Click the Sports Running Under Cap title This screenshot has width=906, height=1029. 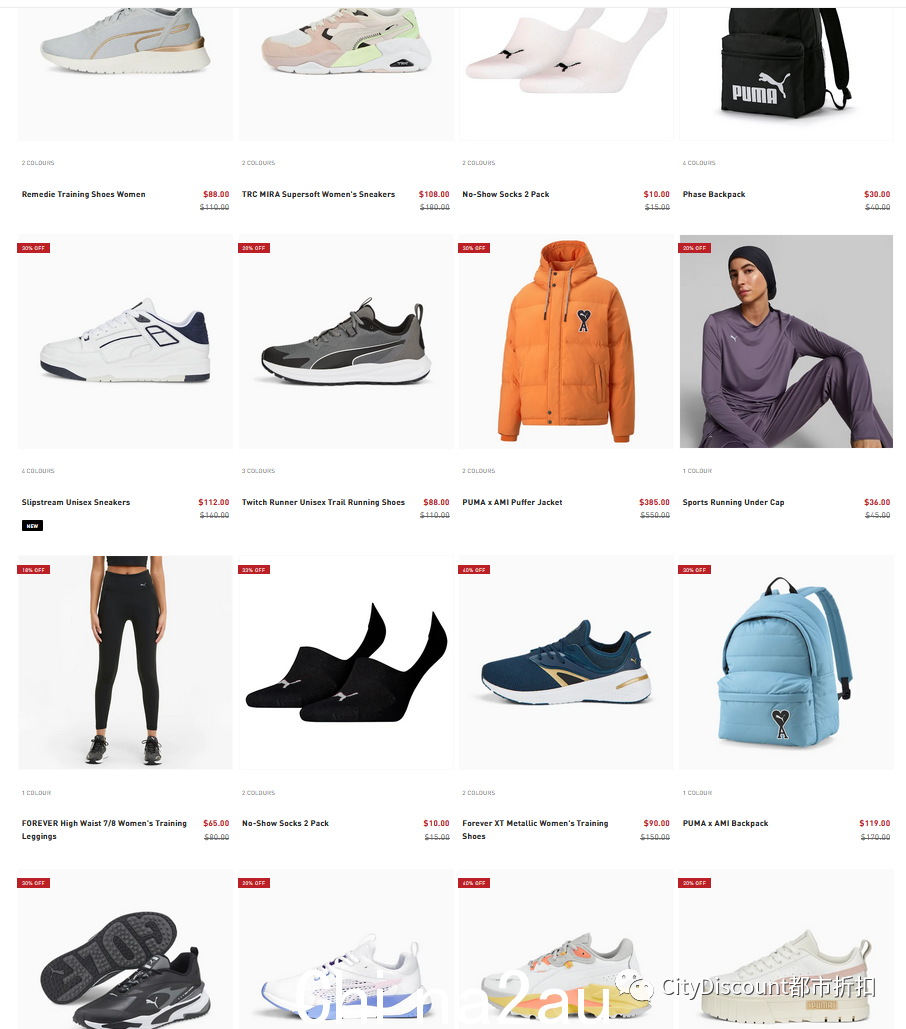click(x=733, y=502)
